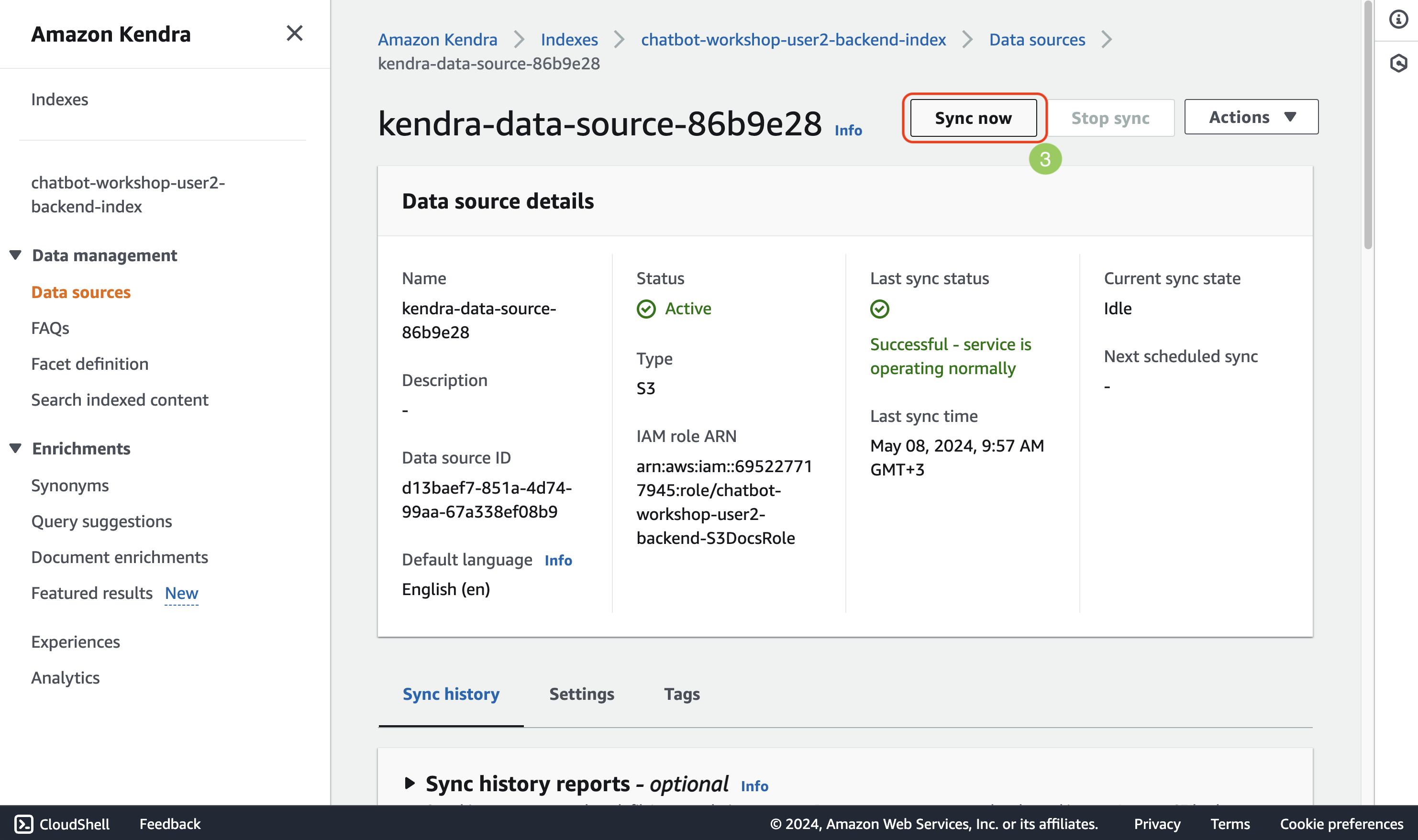Open the info panel circle icon
Screen dimensions: 1418x840
(1398, 19)
